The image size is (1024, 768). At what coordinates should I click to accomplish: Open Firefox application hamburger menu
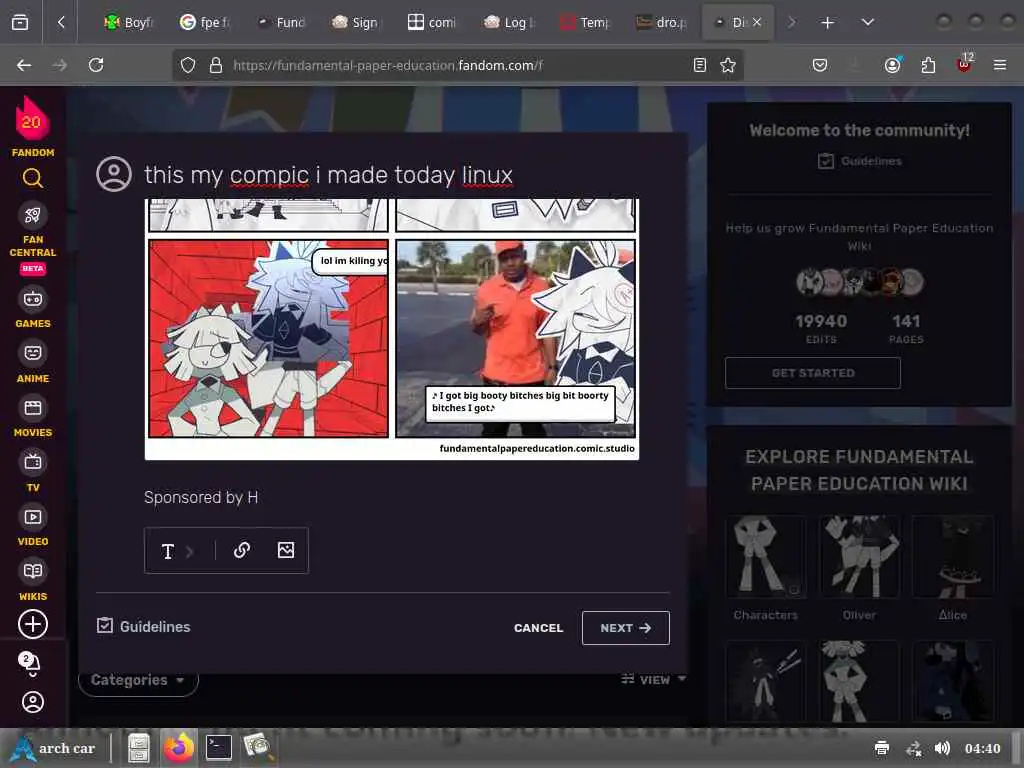click(x=1000, y=65)
